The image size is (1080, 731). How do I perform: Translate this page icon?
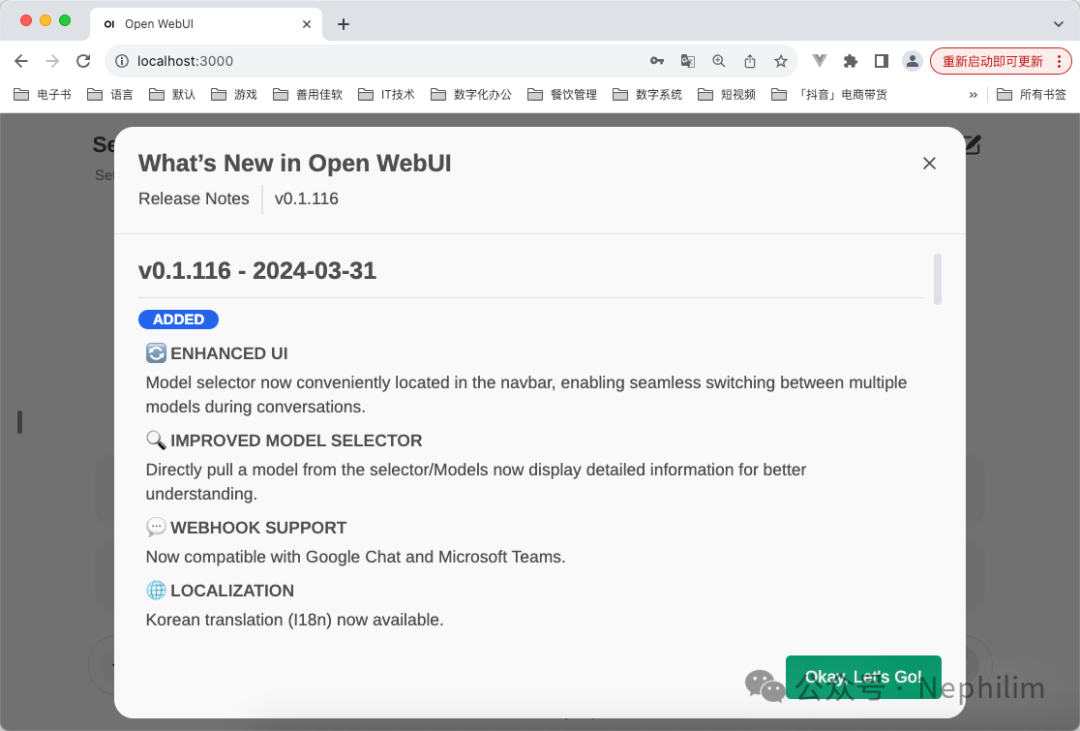tap(687, 61)
